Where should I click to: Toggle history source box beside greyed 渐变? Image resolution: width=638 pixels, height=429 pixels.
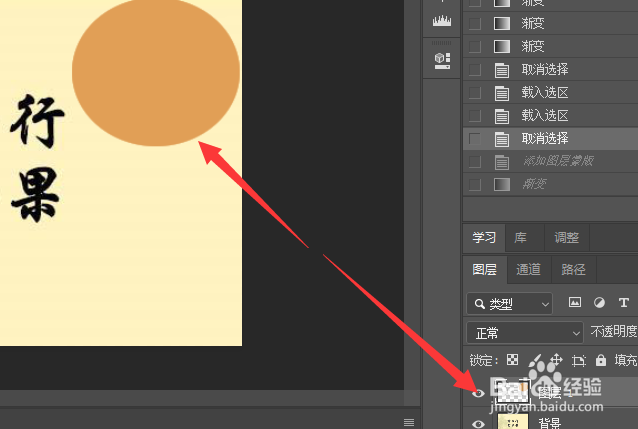474,184
